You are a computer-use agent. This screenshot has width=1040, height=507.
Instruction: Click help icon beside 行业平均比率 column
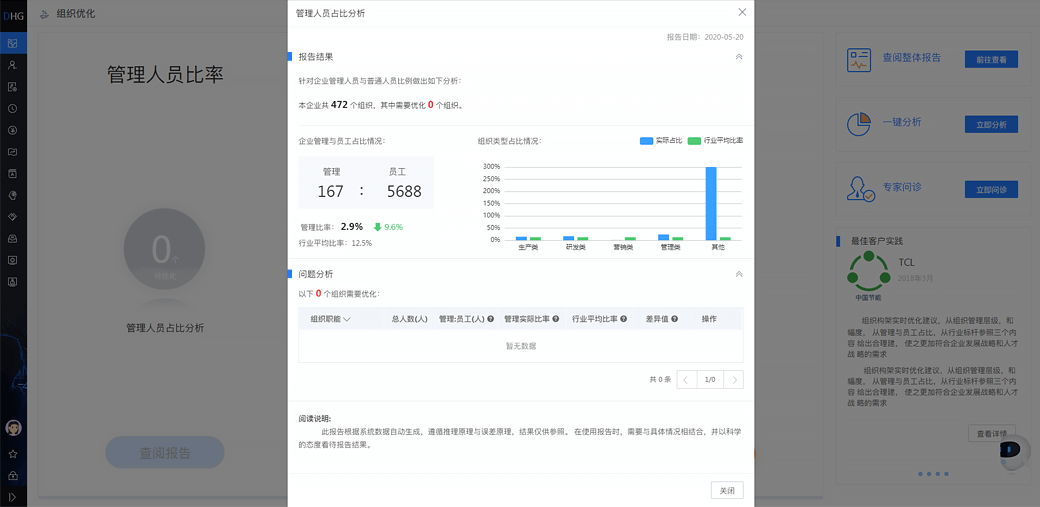(x=624, y=319)
